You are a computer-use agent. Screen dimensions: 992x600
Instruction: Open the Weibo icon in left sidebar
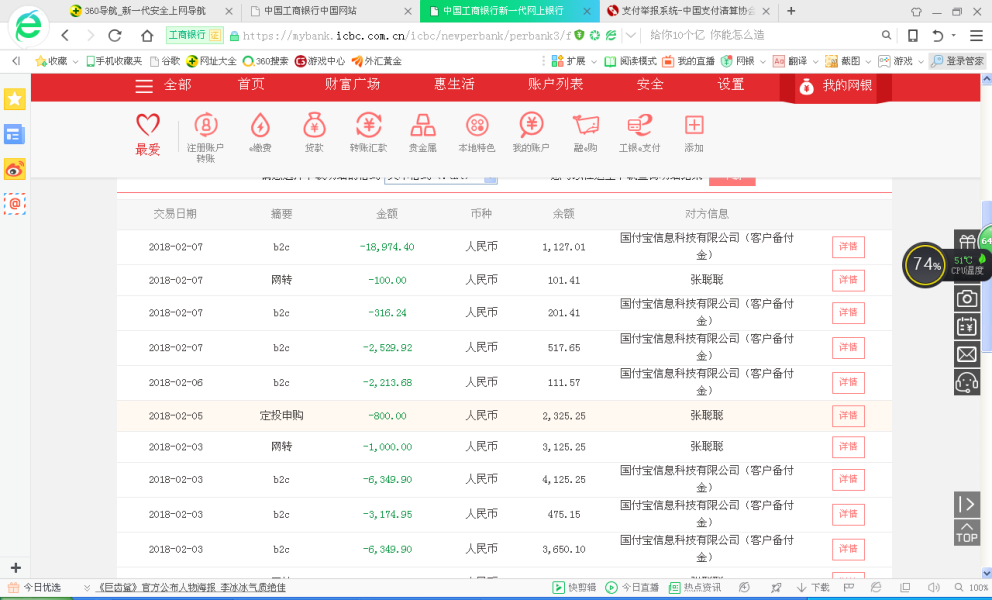click(x=14, y=169)
